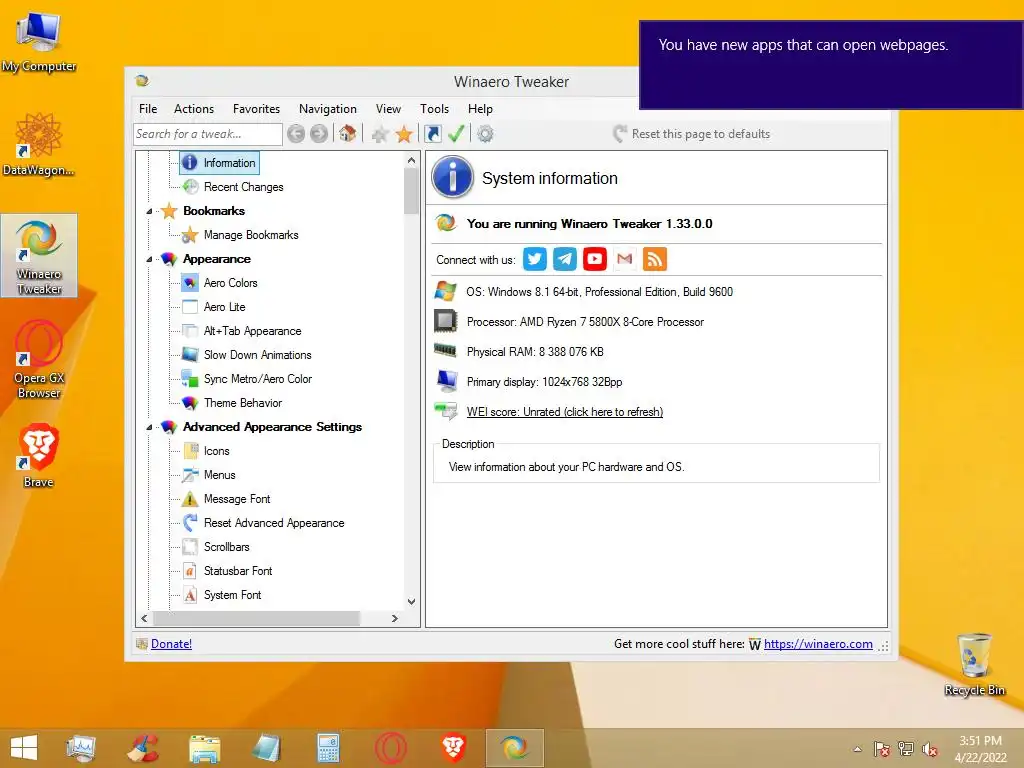Viewport: 1024px width, 768px height.
Task: Open the YouTube link icon
Action: pos(595,259)
